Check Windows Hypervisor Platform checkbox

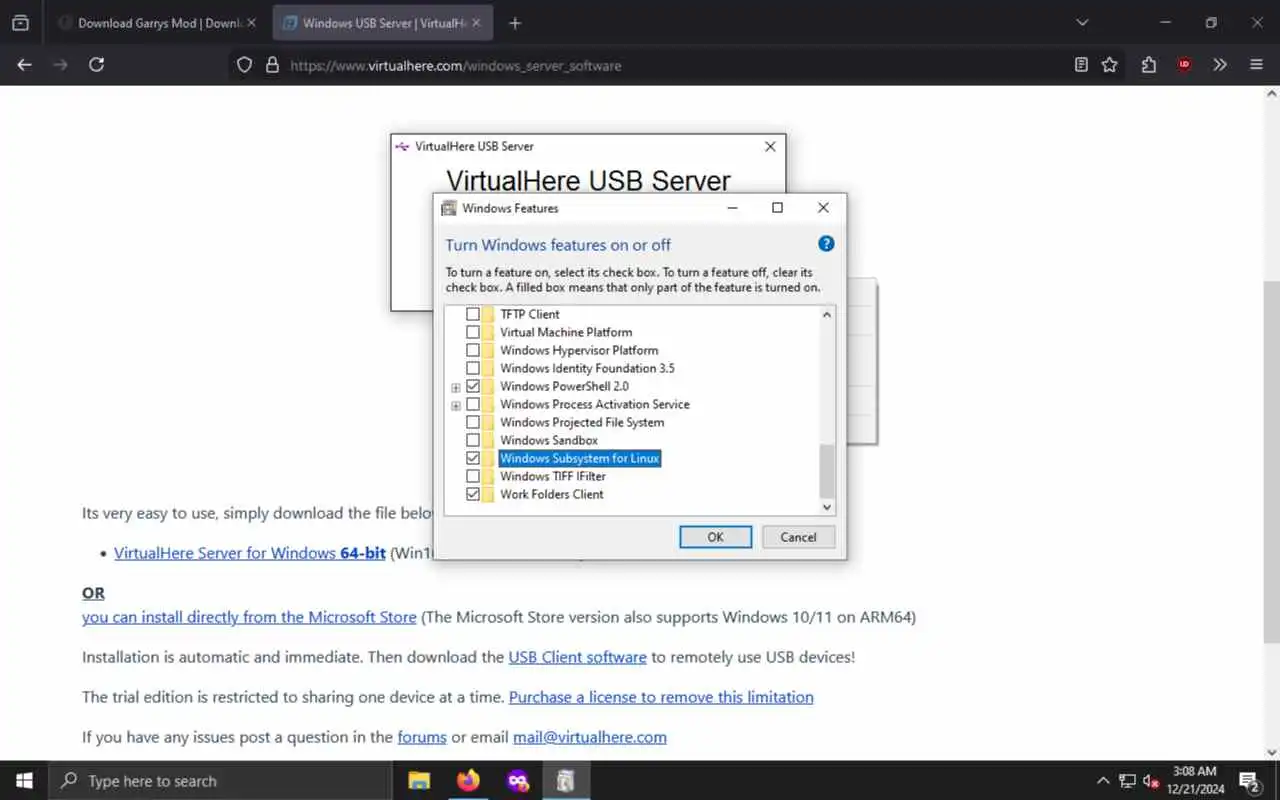473,350
